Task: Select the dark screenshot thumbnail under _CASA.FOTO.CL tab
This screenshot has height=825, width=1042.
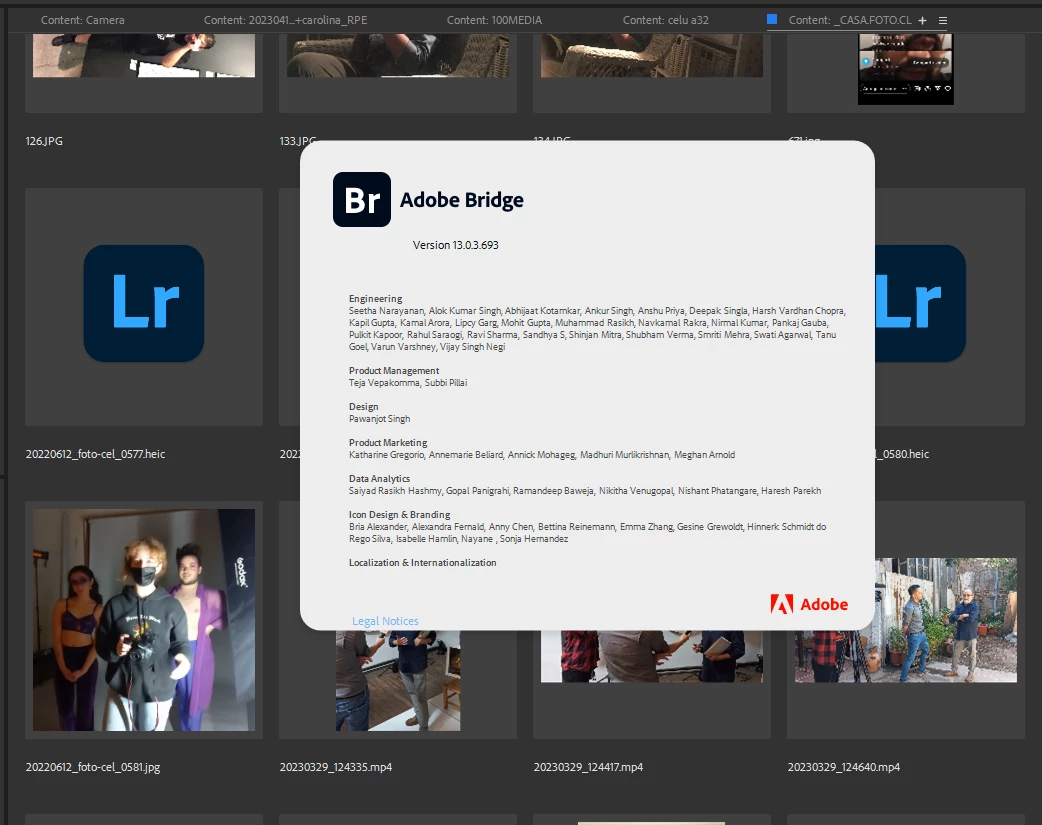Action: coord(906,69)
